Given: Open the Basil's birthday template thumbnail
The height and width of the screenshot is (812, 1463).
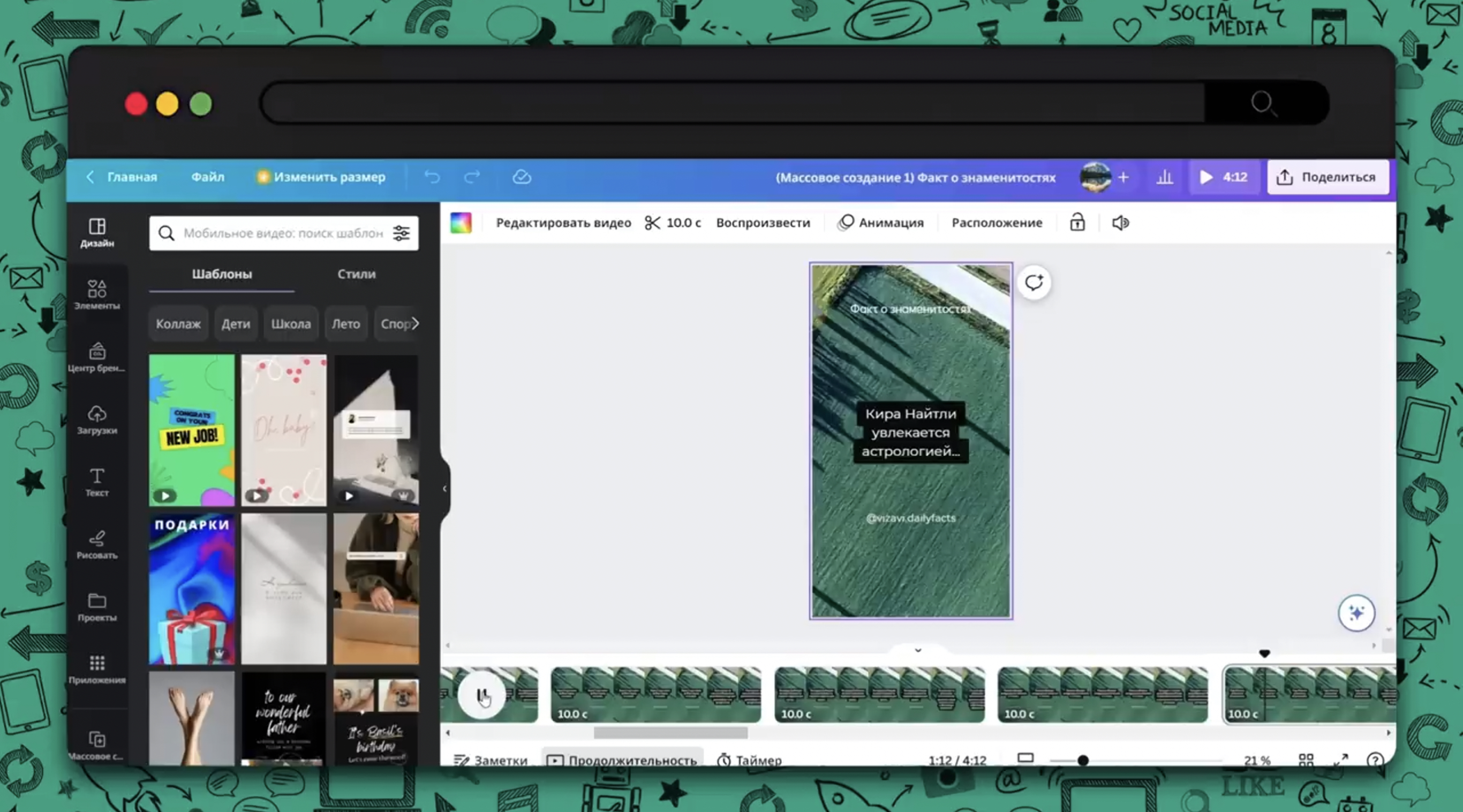Looking at the screenshot, I should 376,718.
